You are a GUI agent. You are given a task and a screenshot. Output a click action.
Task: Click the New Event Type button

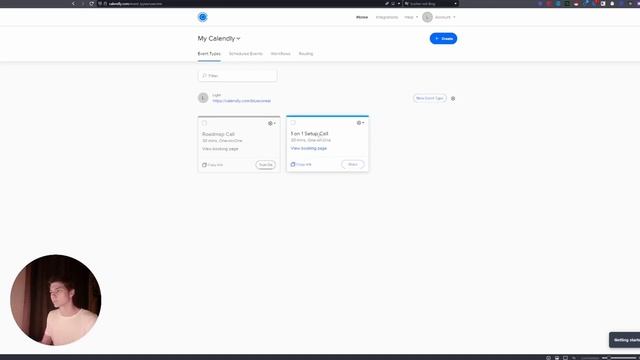[429, 98]
